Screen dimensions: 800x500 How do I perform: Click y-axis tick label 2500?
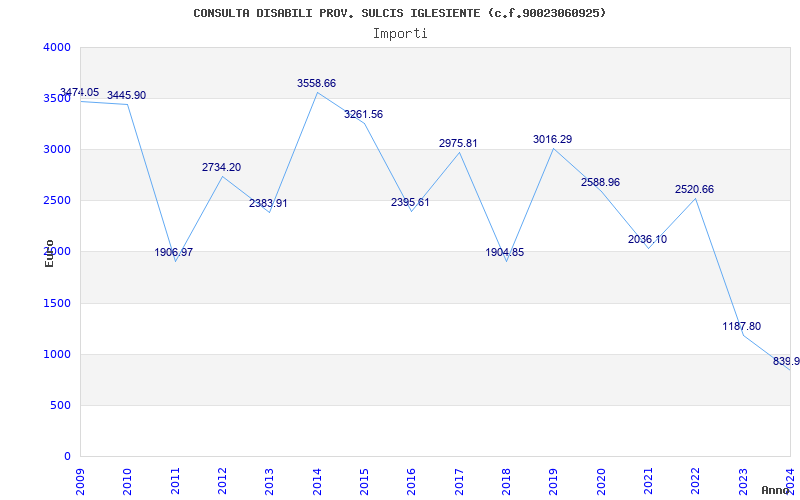point(57,201)
